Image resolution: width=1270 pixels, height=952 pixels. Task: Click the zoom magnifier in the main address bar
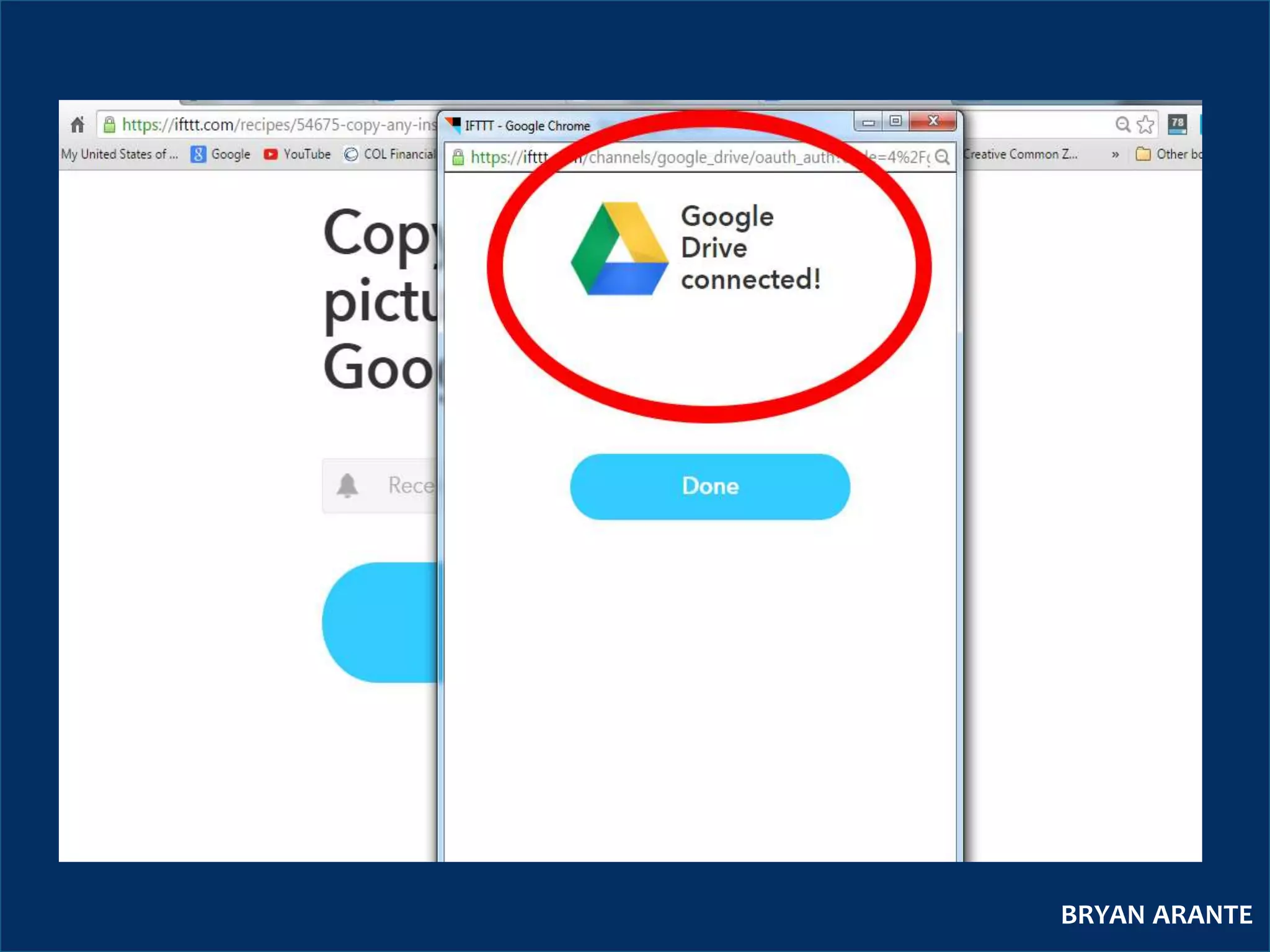point(1122,125)
